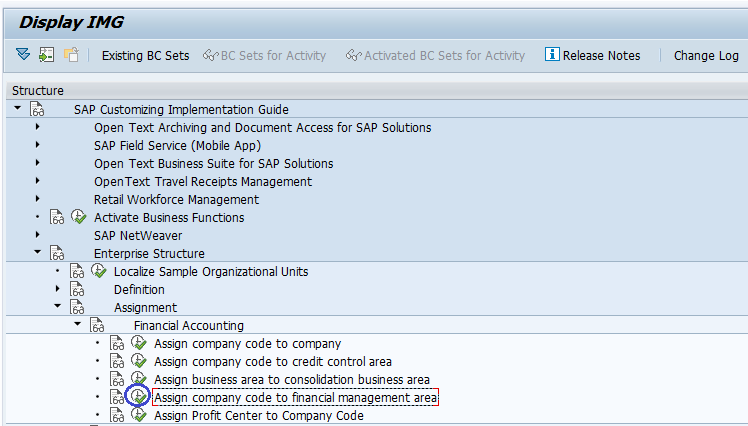
Task: Execute Assign Profit Center to Company Code activity
Action: point(139,415)
